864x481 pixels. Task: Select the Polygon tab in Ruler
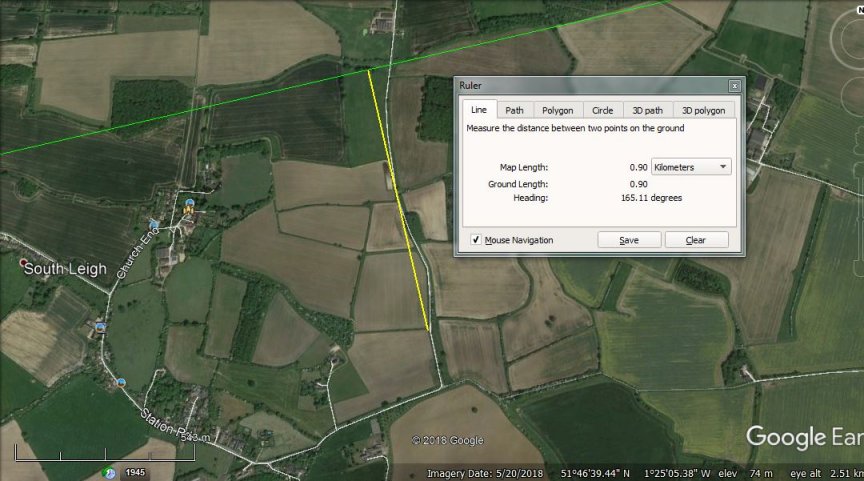tap(557, 110)
